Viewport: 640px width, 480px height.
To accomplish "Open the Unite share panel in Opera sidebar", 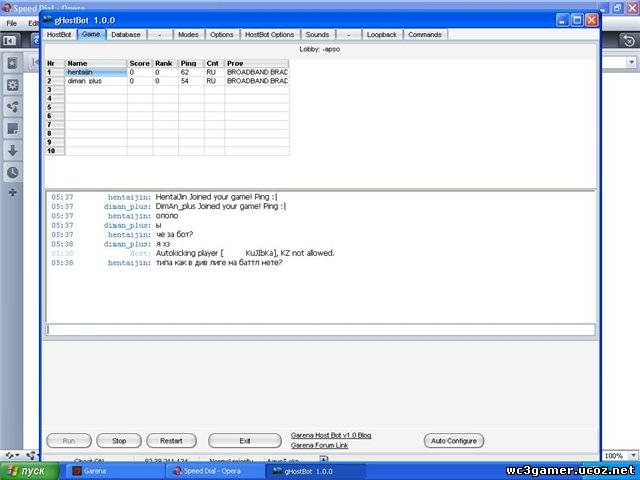I will [x=13, y=107].
